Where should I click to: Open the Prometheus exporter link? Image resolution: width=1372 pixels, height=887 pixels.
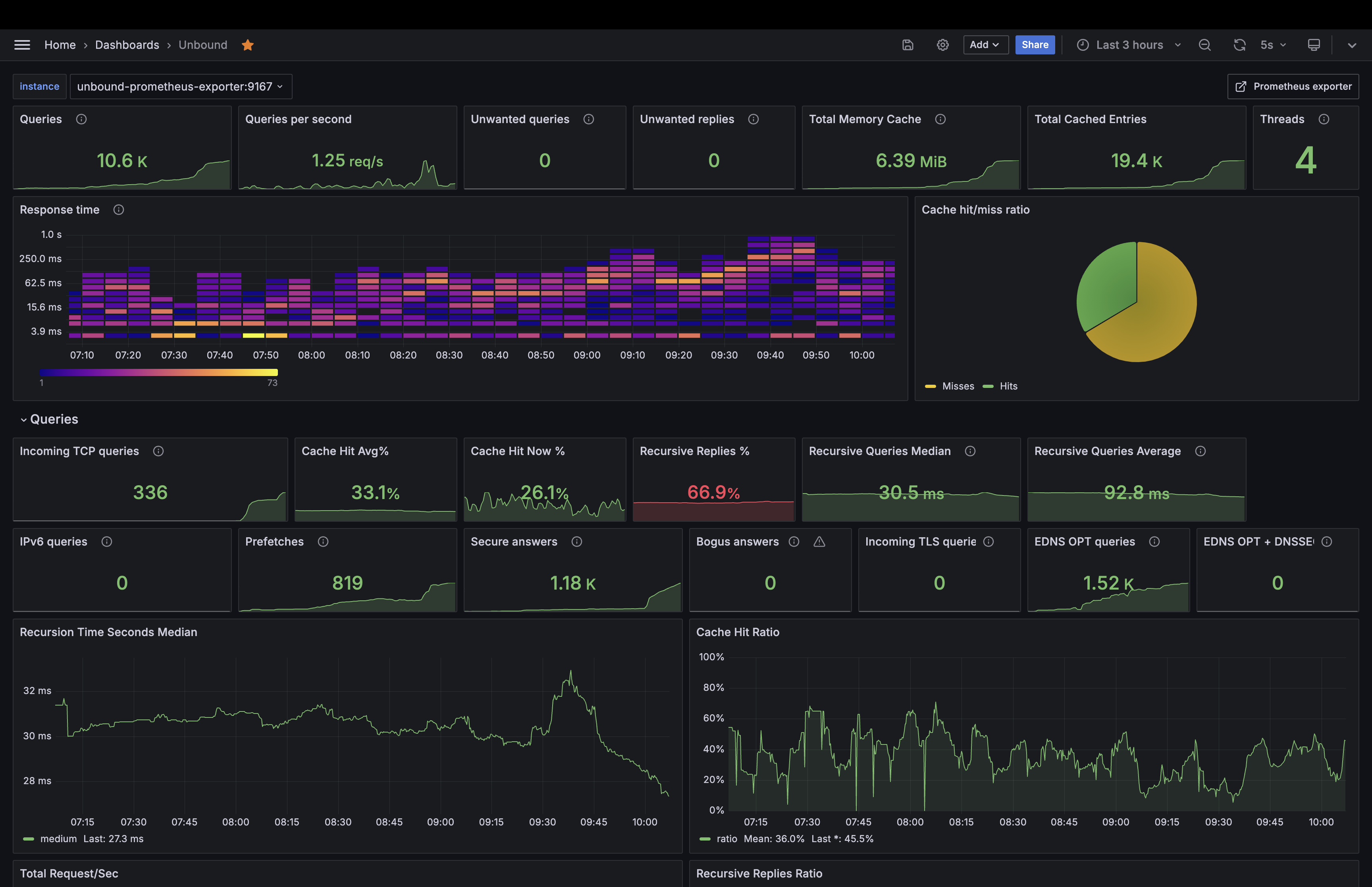[x=1293, y=87]
